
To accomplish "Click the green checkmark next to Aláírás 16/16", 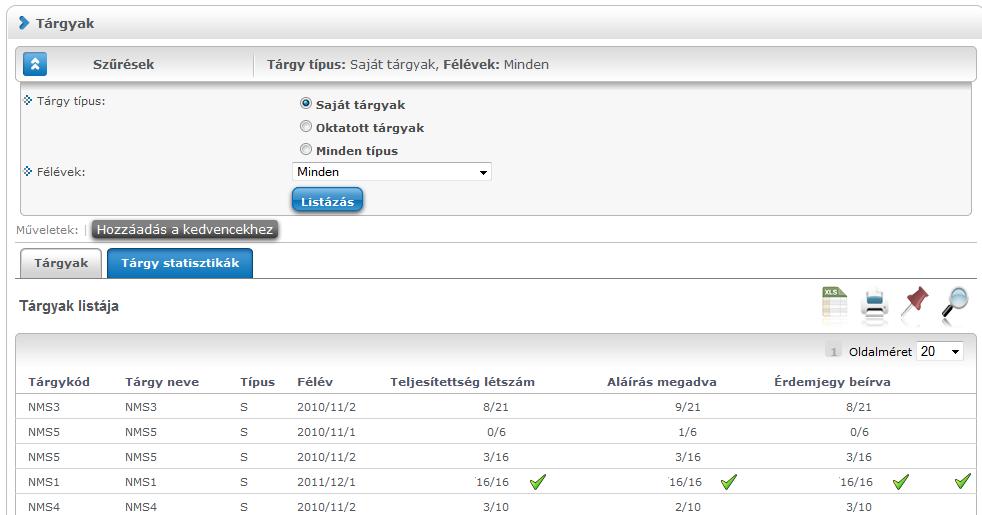I will point(728,481).
